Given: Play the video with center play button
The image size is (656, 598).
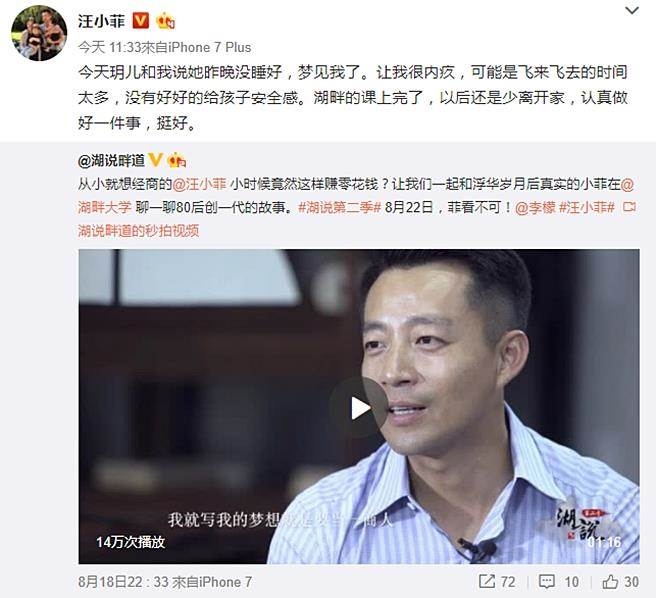Looking at the screenshot, I should tap(359, 408).
